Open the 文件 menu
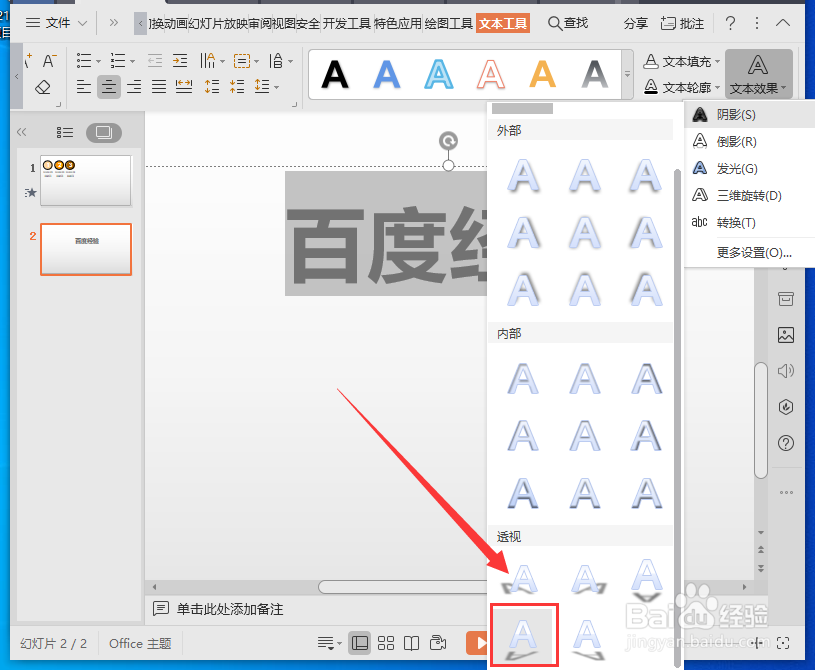 coord(56,23)
